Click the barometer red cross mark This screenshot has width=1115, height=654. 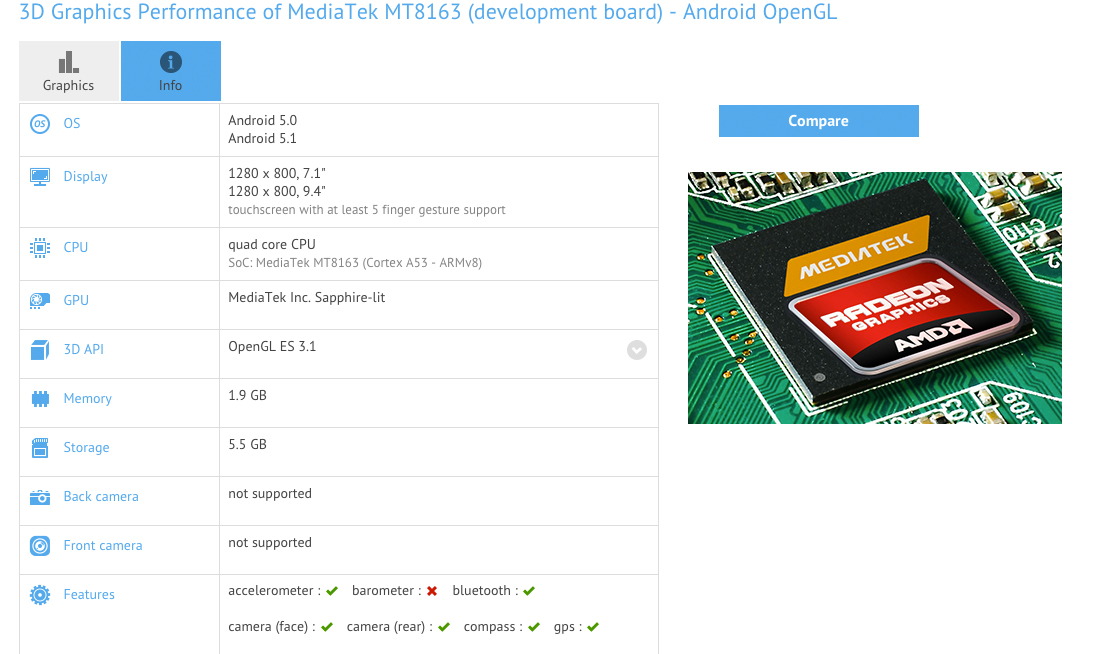(x=432, y=591)
